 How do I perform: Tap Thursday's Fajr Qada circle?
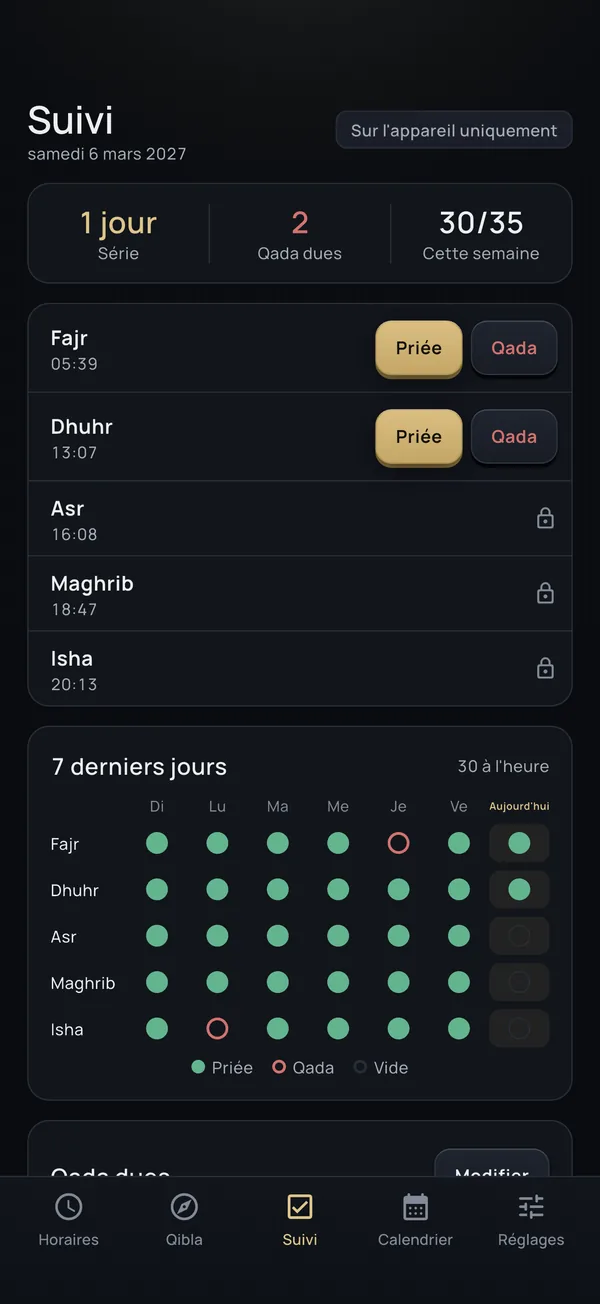pos(398,843)
